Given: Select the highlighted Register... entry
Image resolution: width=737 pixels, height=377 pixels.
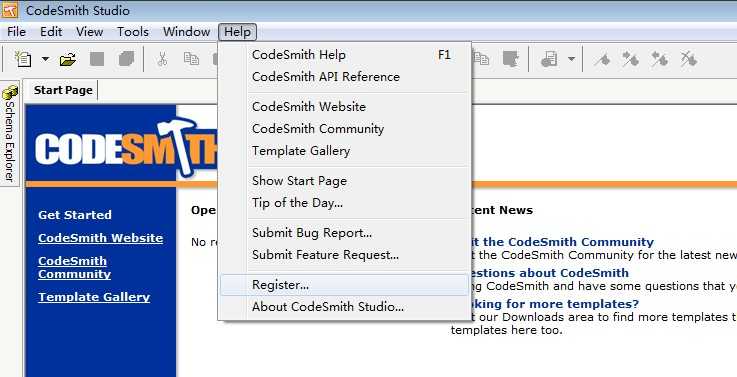Looking at the screenshot, I should (345, 285).
